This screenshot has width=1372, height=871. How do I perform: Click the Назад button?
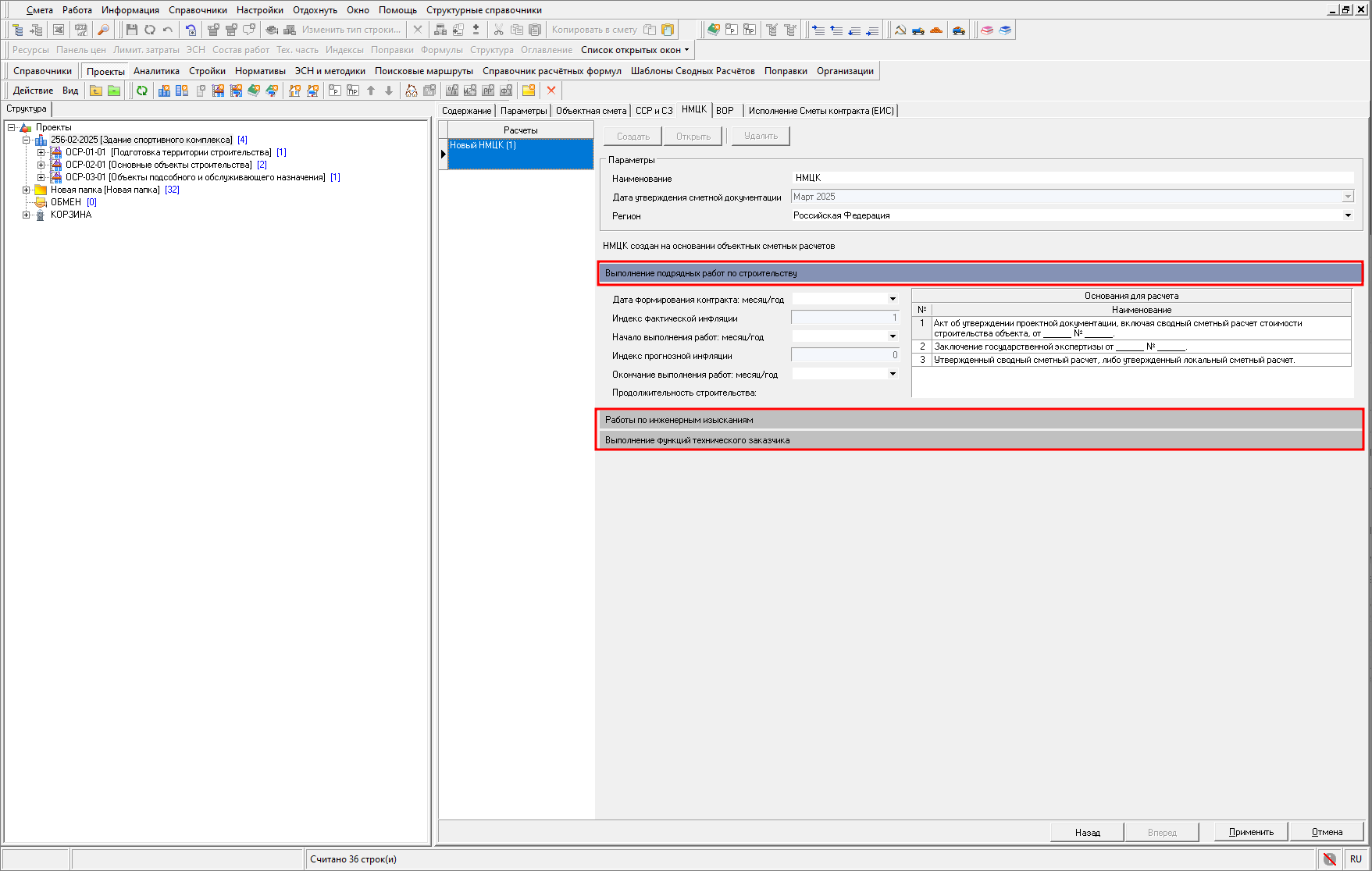(x=1087, y=832)
